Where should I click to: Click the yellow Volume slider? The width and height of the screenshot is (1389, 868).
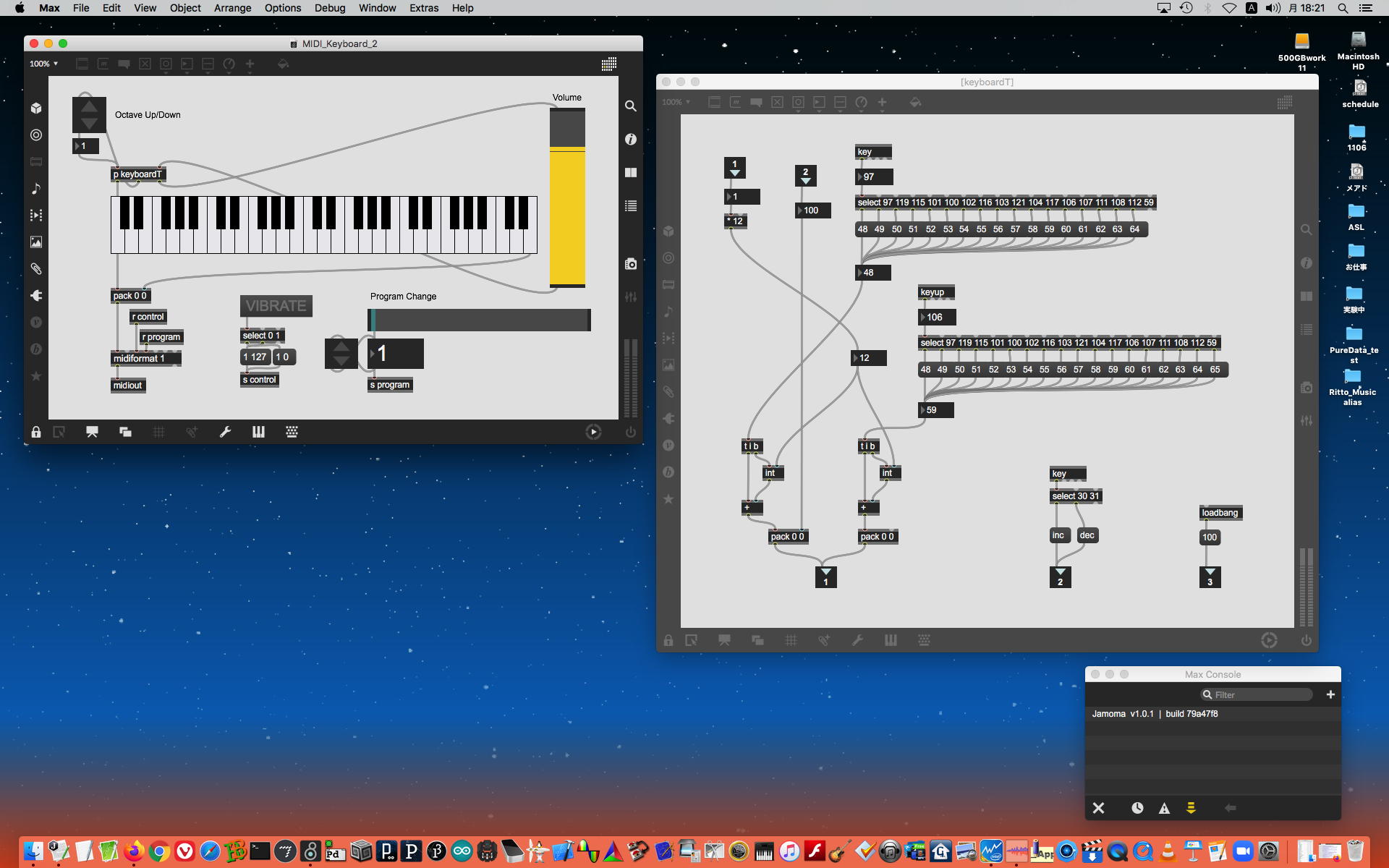[x=567, y=217]
